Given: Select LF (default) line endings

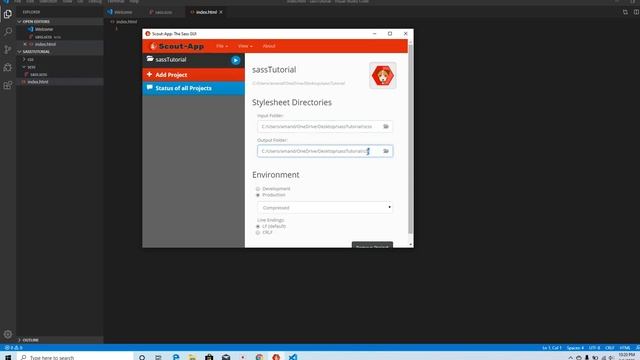Looking at the screenshot, I should coord(258,226).
